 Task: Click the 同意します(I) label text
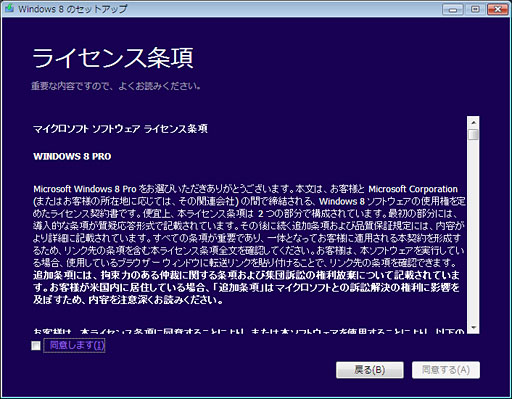click(x=77, y=345)
